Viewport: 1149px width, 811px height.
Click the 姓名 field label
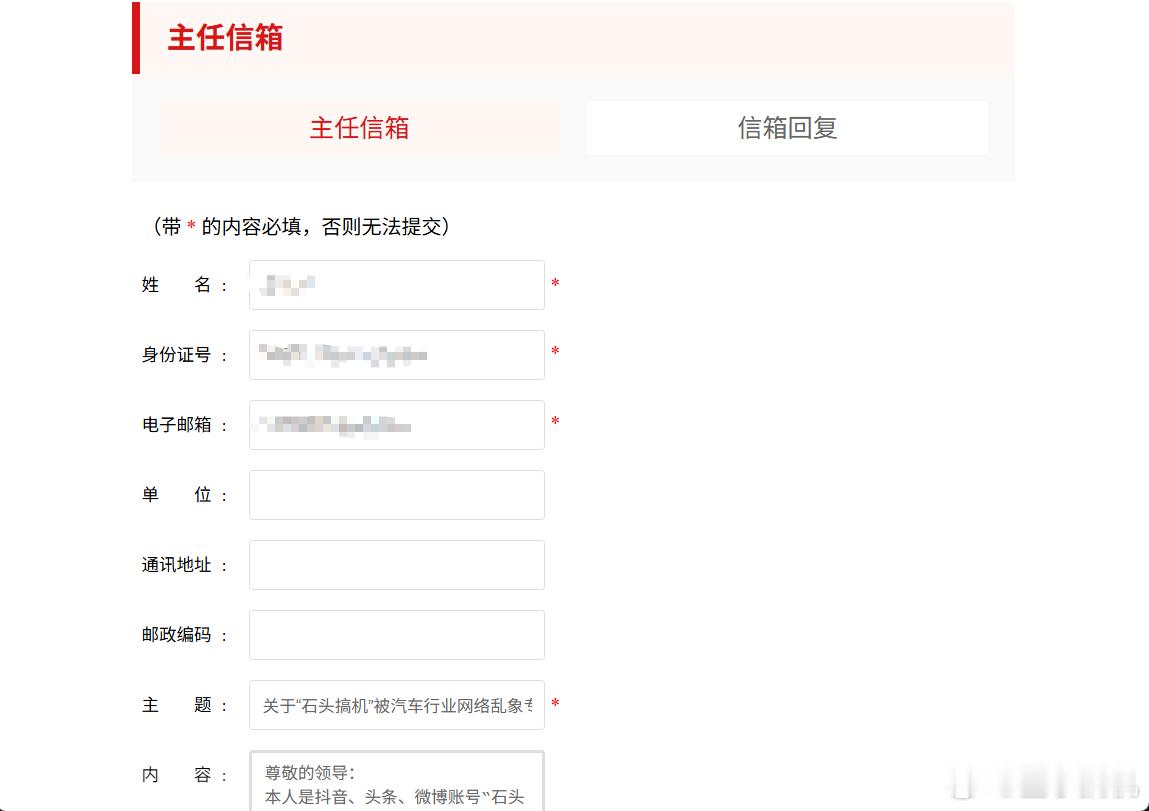coord(184,285)
